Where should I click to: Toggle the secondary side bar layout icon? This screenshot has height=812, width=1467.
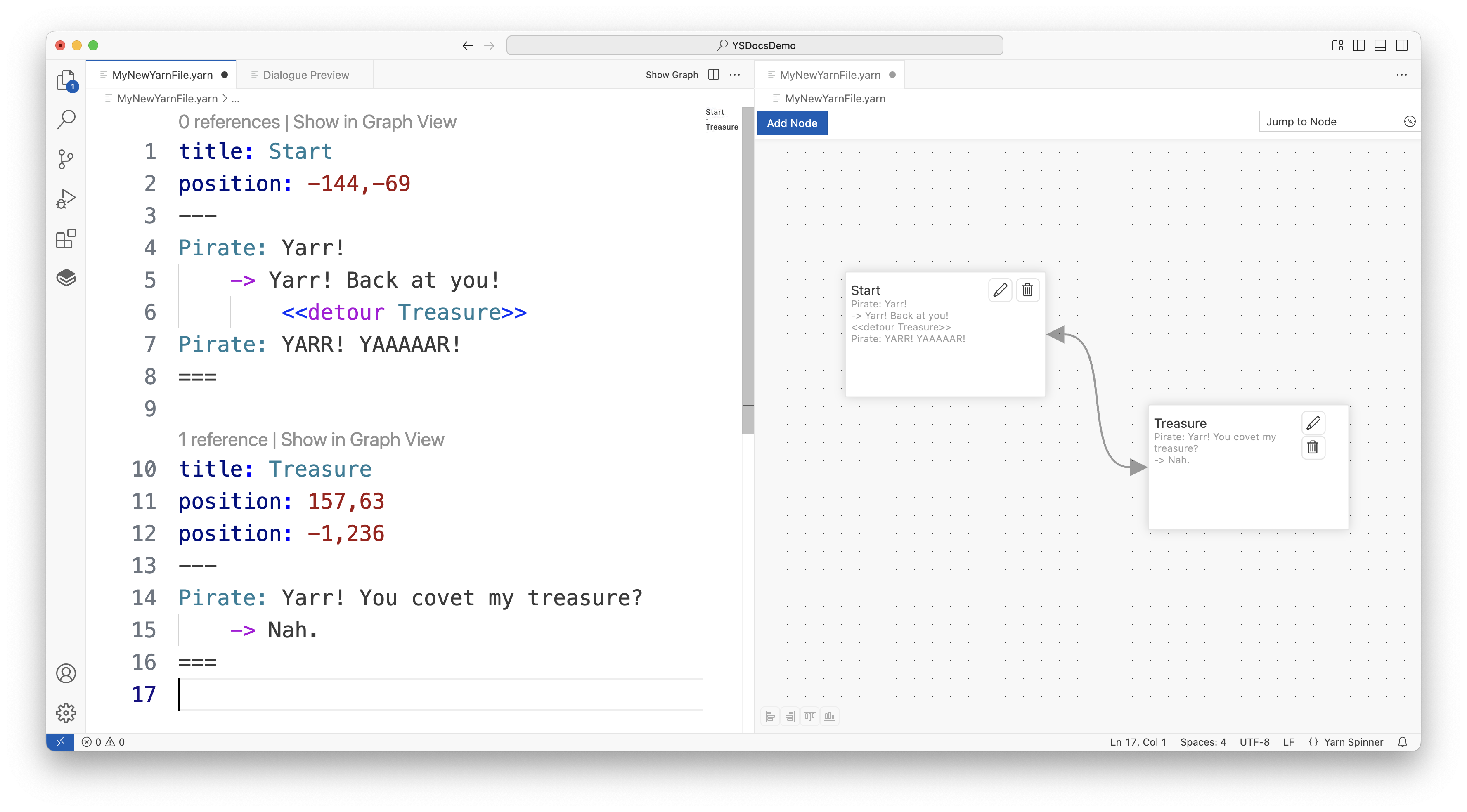point(1402,45)
